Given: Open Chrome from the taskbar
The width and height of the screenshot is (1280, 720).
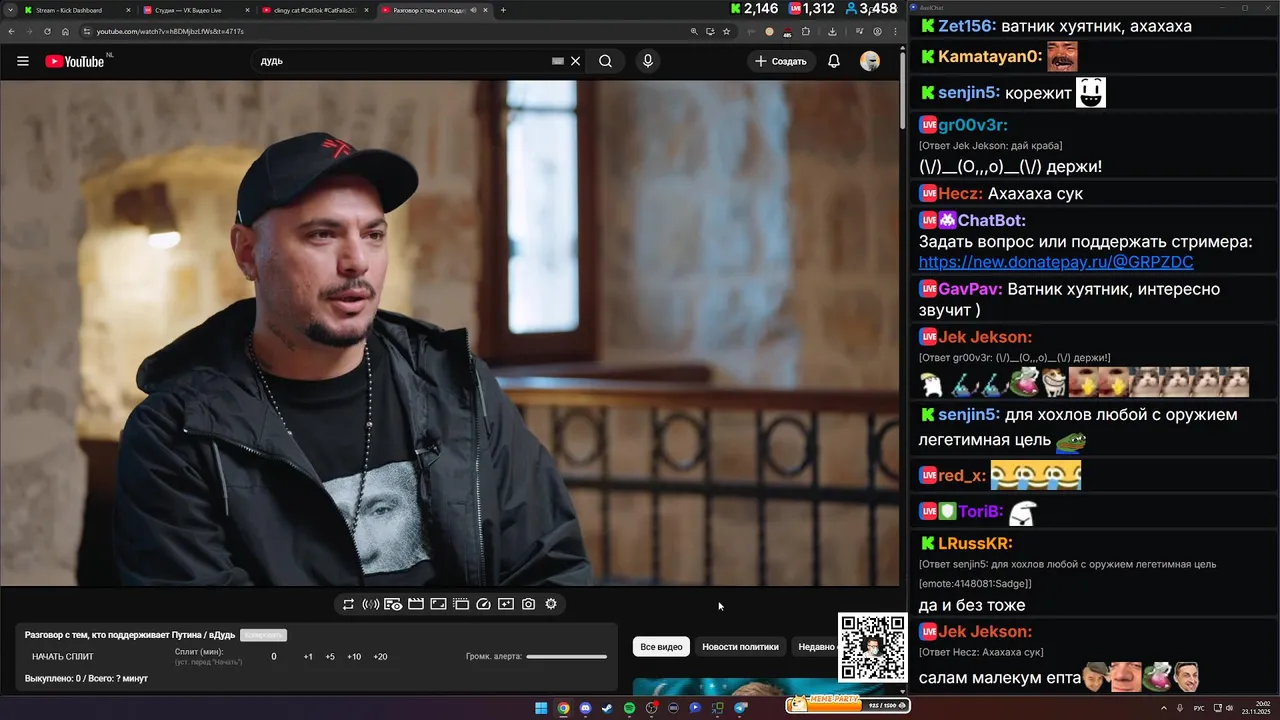Looking at the screenshot, I should 563,708.
